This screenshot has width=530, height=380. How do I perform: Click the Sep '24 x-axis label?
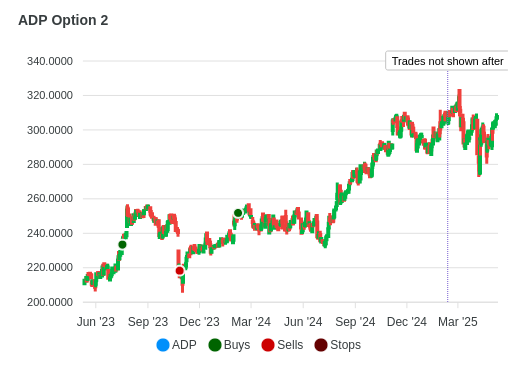355,322
